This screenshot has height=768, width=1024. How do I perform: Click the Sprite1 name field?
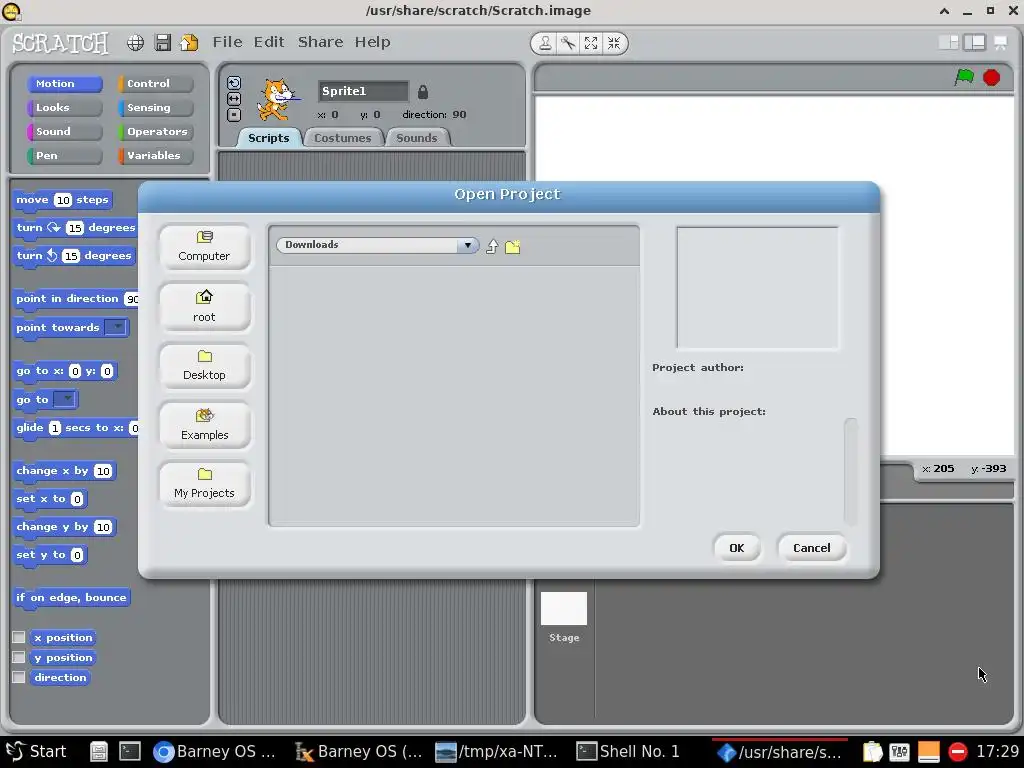(x=363, y=91)
